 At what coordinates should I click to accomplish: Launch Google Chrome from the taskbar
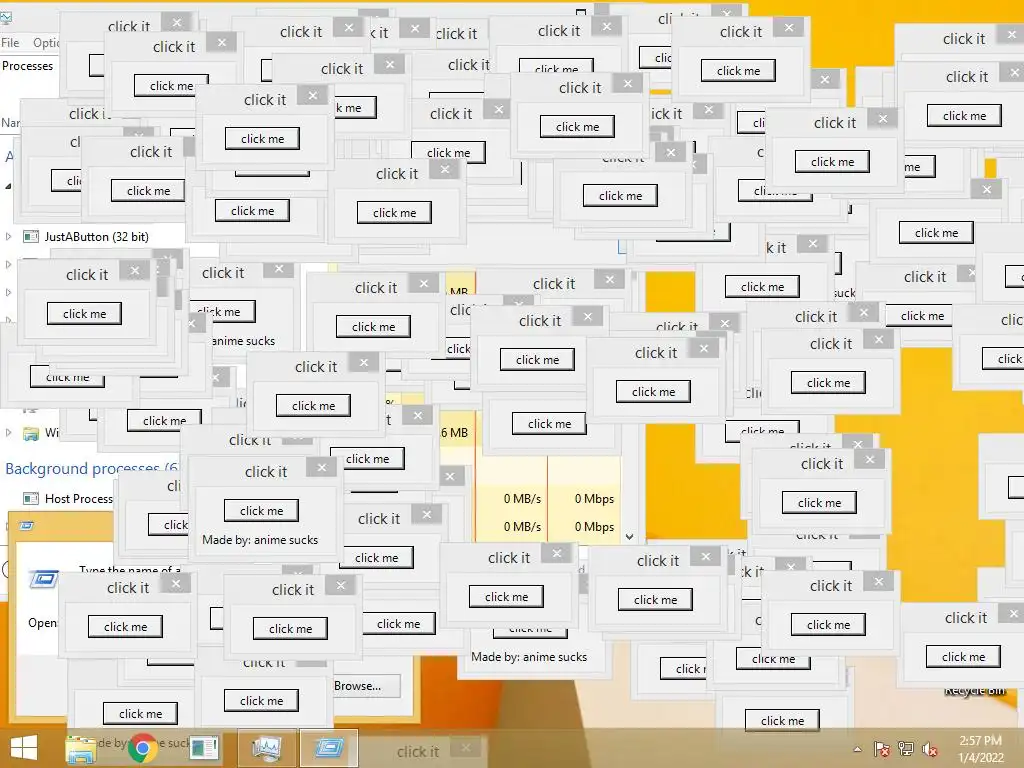[x=143, y=748]
